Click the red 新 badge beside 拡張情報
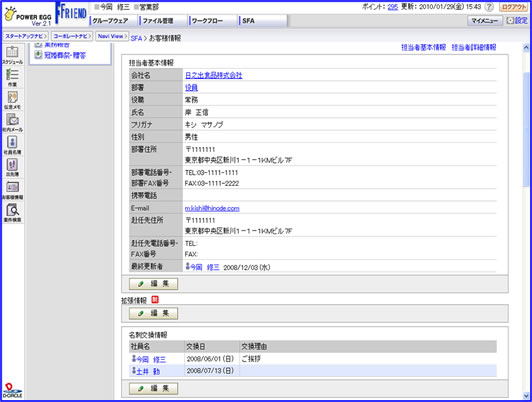 (x=154, y=300)
